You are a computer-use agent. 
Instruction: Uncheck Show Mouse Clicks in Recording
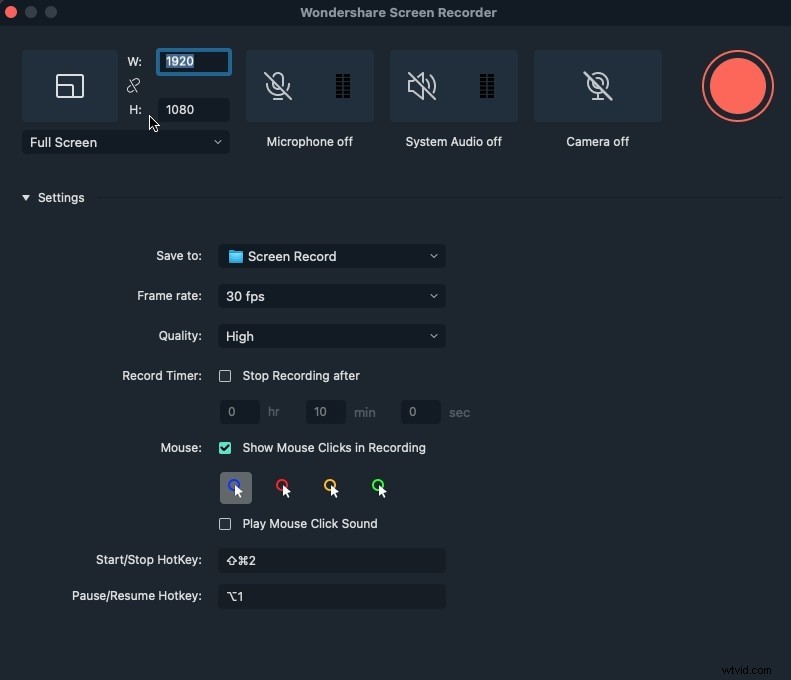tap(225, 448)
